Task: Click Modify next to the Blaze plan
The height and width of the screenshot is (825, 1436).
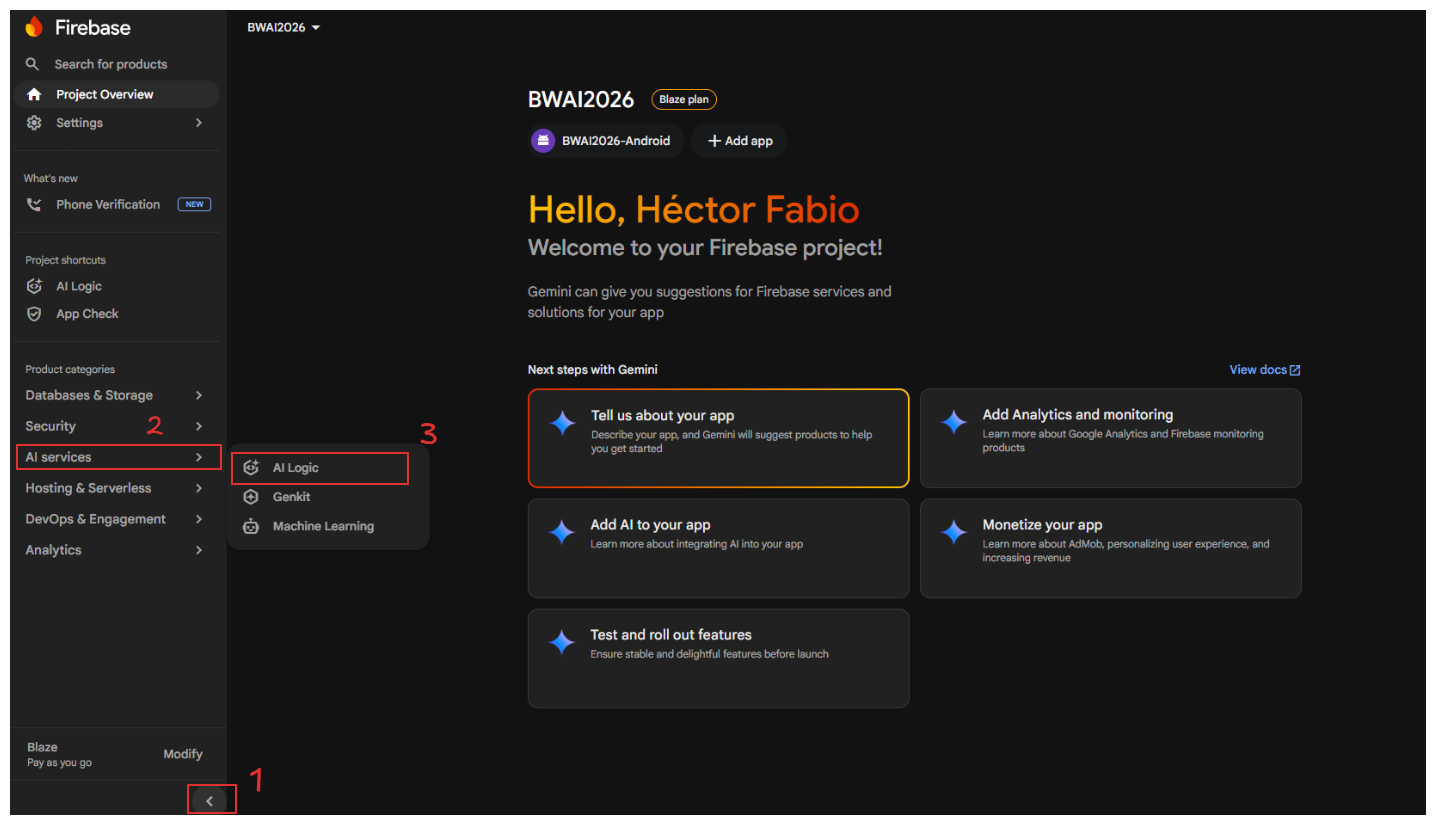Action: tap(183, 754)
